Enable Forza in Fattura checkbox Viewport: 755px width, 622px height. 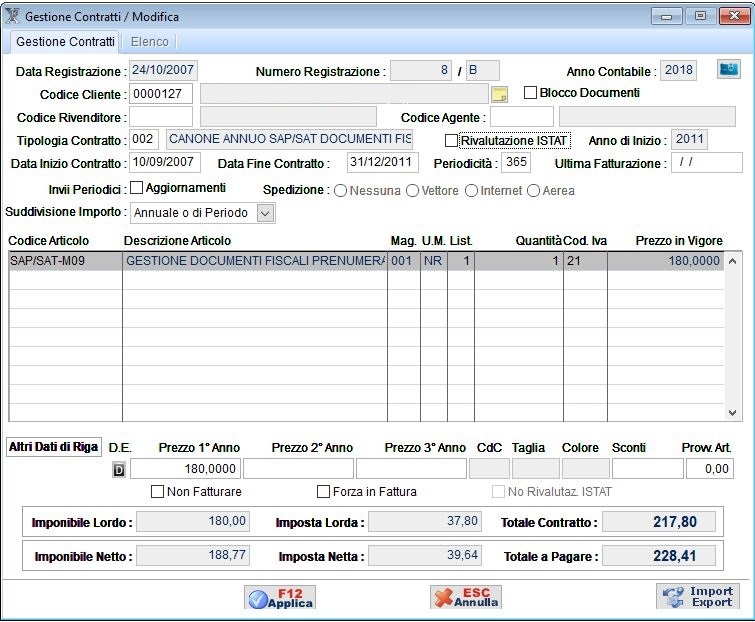(x=323, y=492)
